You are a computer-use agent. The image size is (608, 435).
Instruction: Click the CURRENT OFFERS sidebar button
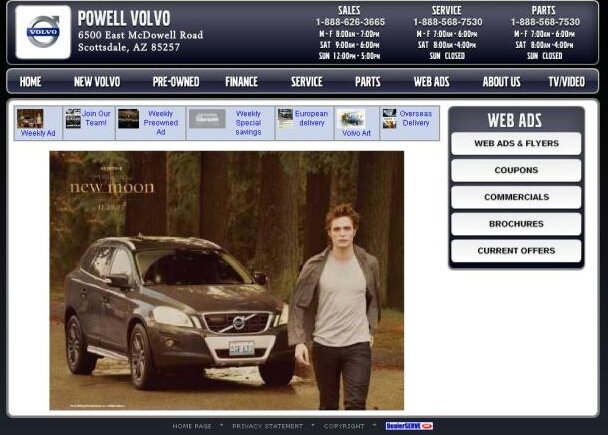click(516, 251)
